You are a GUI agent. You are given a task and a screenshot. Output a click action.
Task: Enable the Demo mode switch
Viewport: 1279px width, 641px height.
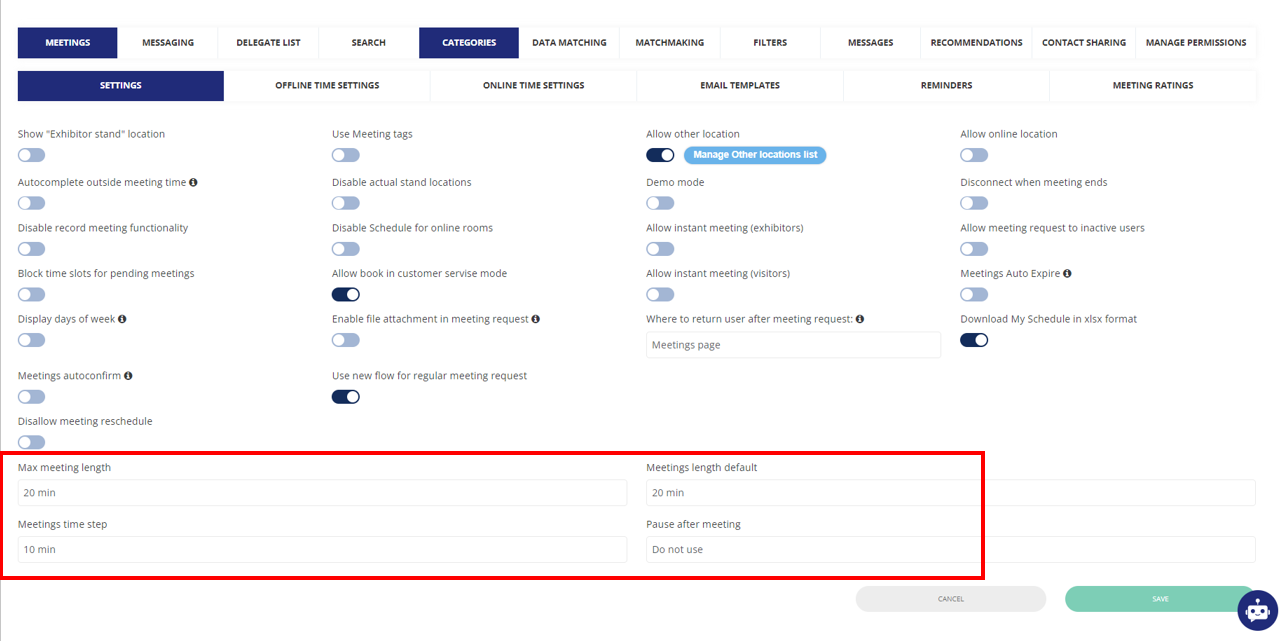coord(660,203)
